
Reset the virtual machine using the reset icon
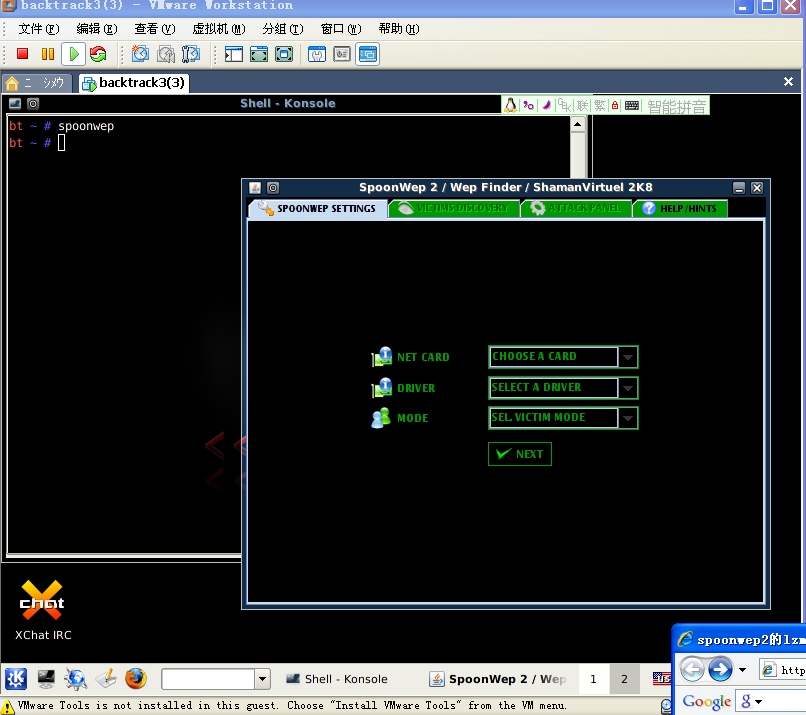pos(98,54)
